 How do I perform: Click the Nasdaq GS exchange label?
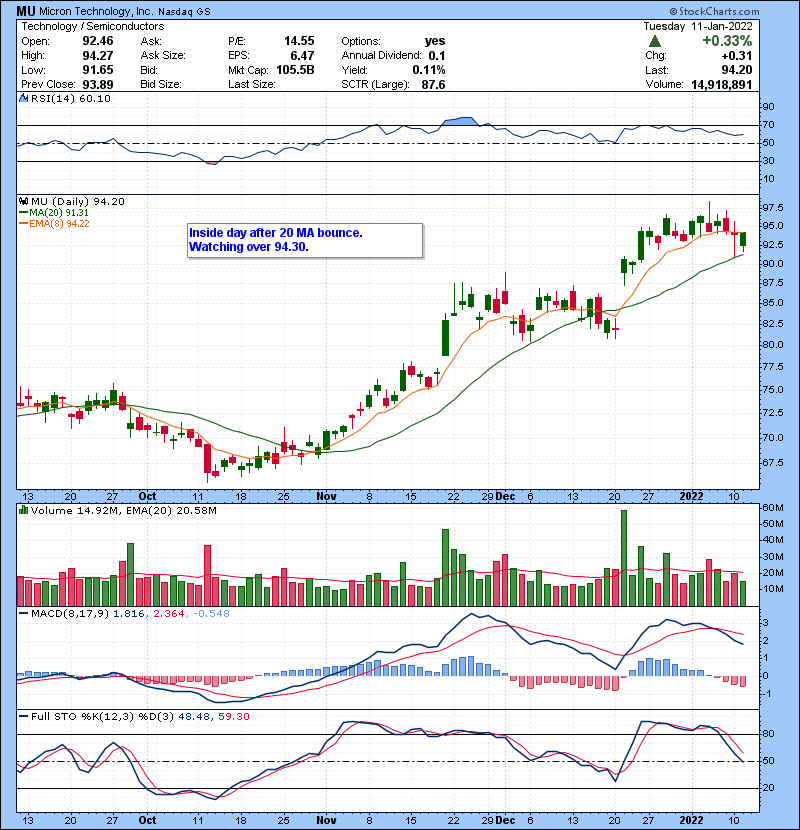[184, 12]
